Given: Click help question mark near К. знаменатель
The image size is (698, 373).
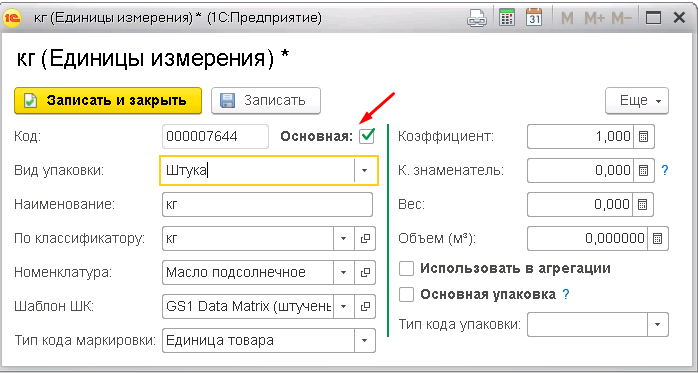Looking at the screenshot, I should [665, 170].
